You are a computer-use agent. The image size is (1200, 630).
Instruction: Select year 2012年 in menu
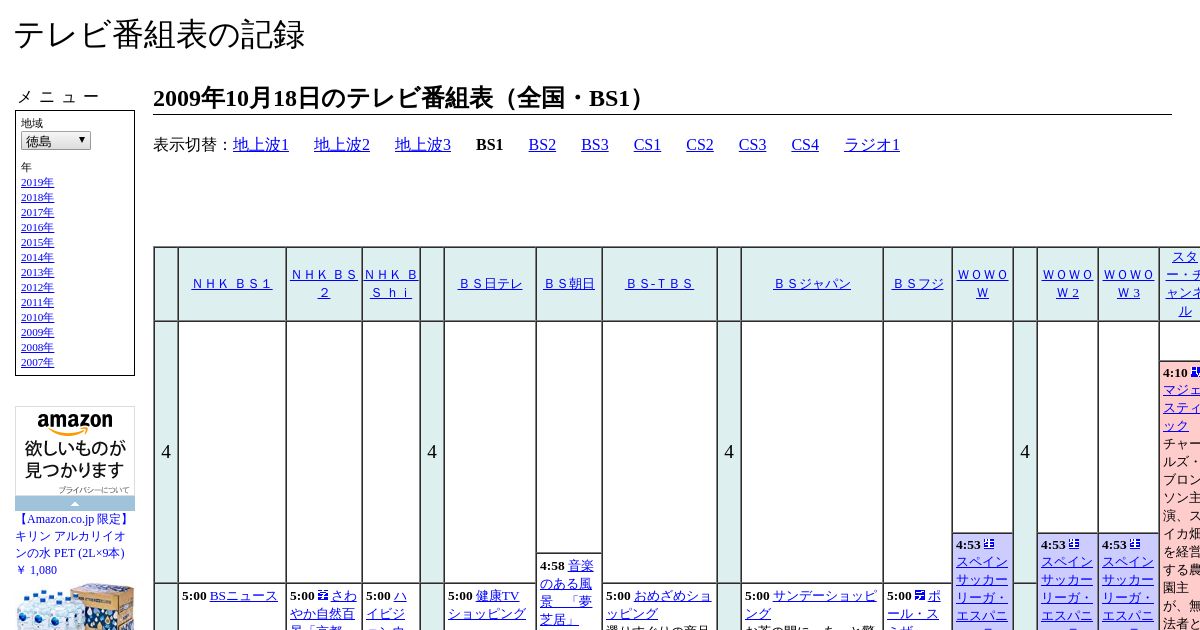(37, 288)
